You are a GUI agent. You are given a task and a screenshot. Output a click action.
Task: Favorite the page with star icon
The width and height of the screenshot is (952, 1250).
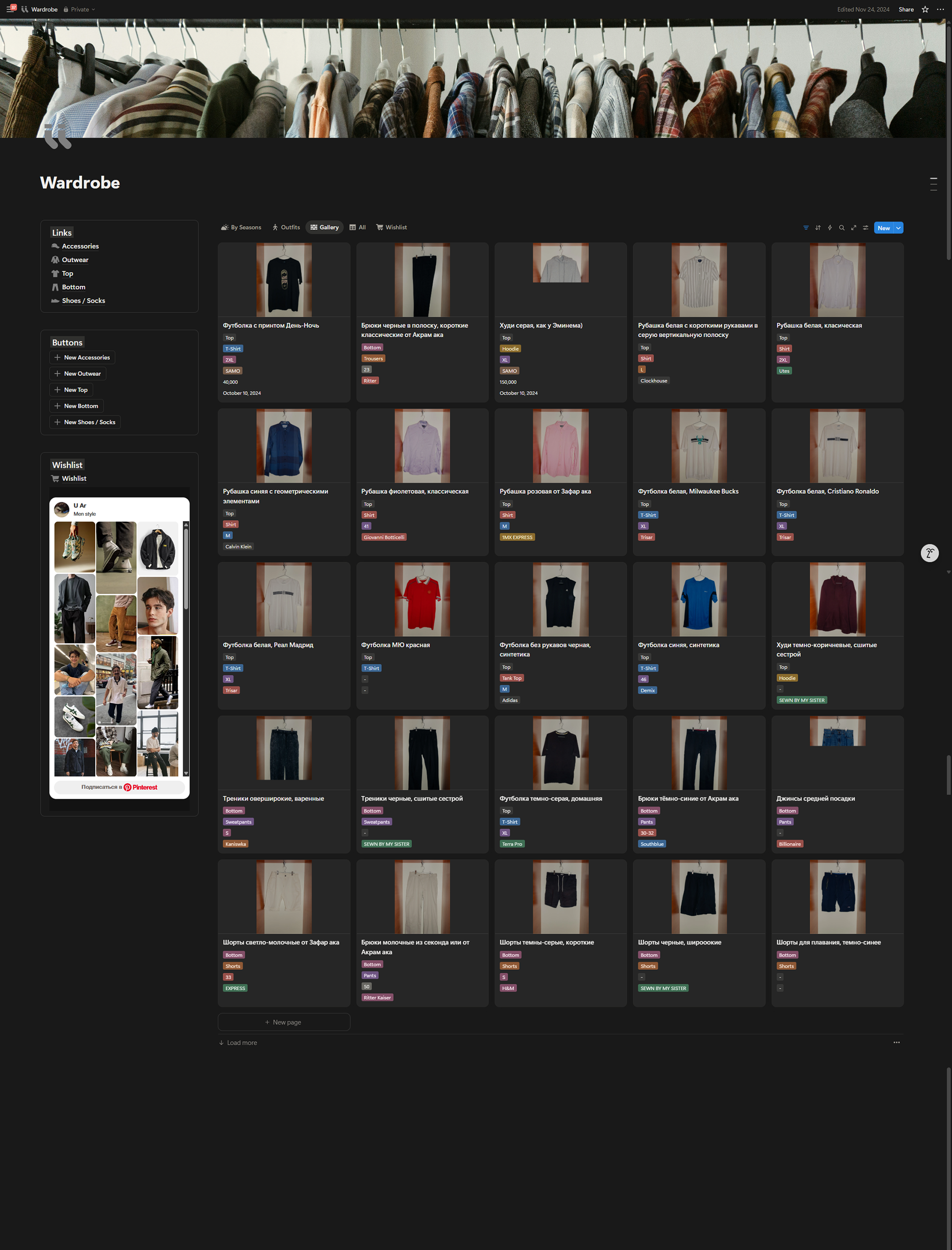925,9
